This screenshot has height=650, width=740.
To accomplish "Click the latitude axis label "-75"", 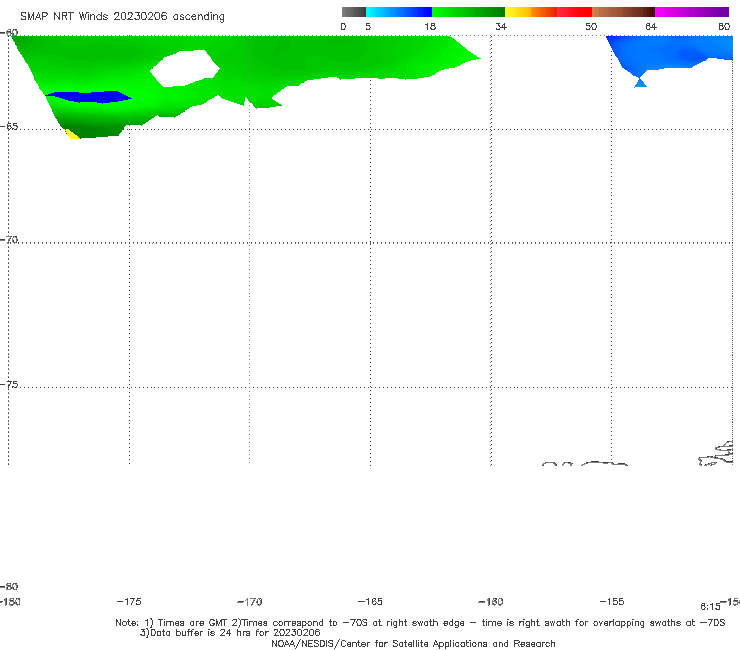I will (9, 385).
